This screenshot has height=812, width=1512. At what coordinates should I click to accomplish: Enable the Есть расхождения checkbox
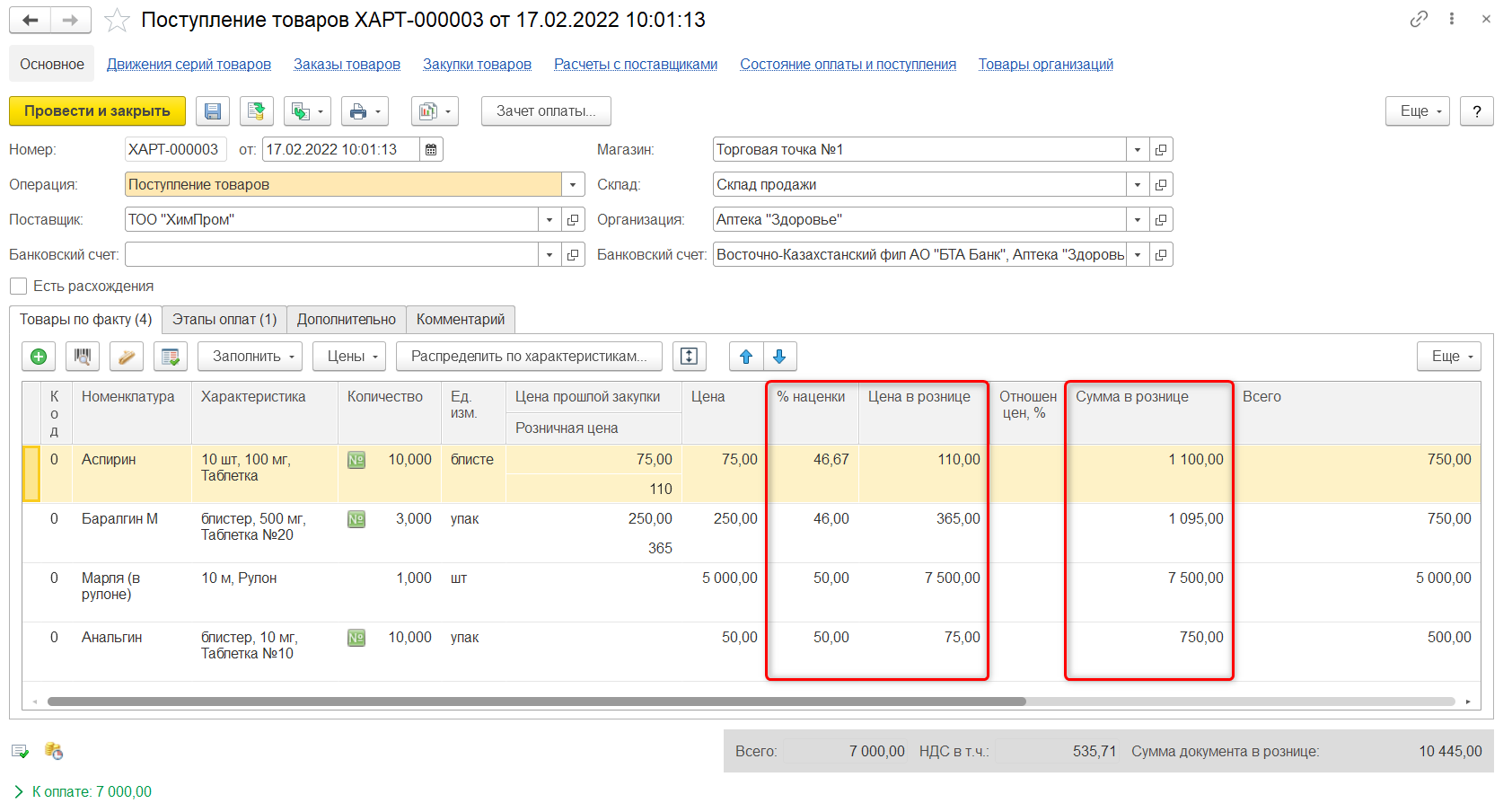tap(18, 287)
